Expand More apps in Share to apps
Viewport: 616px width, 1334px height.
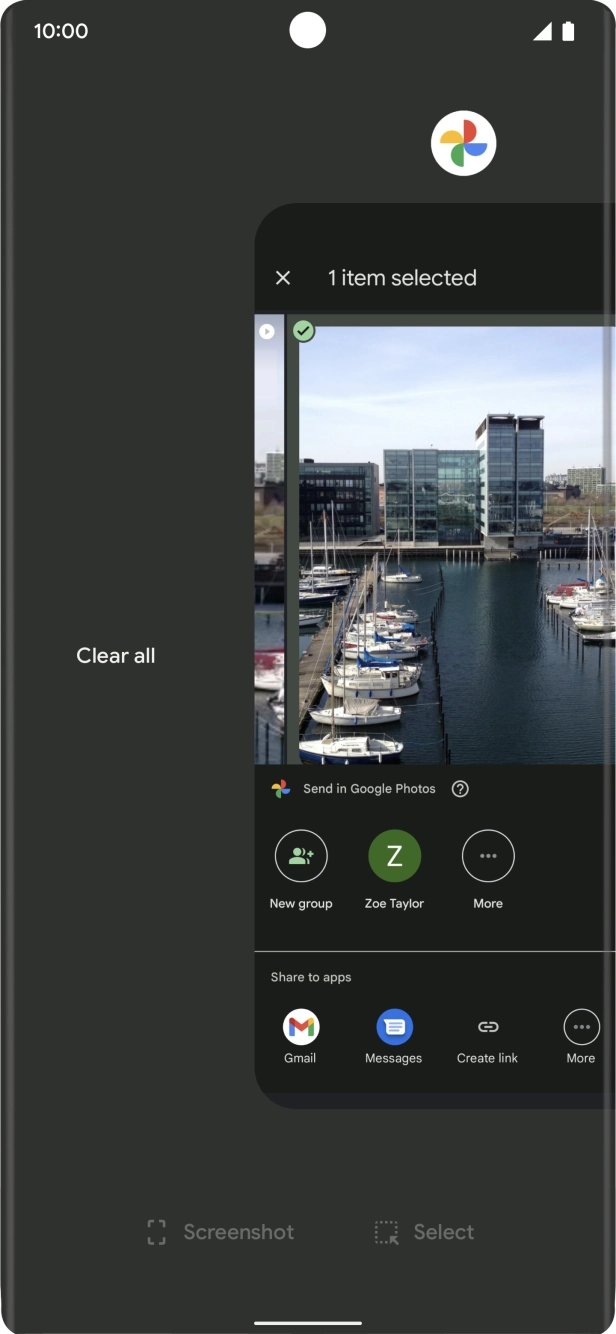pos(581,1027)
